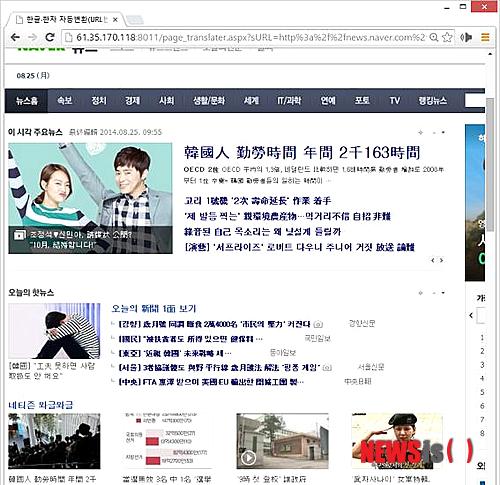The width and height of the screenshot is (500, 485).
Task: Click camera icon beside [서울] headline
Action: [x=328, y=368]
